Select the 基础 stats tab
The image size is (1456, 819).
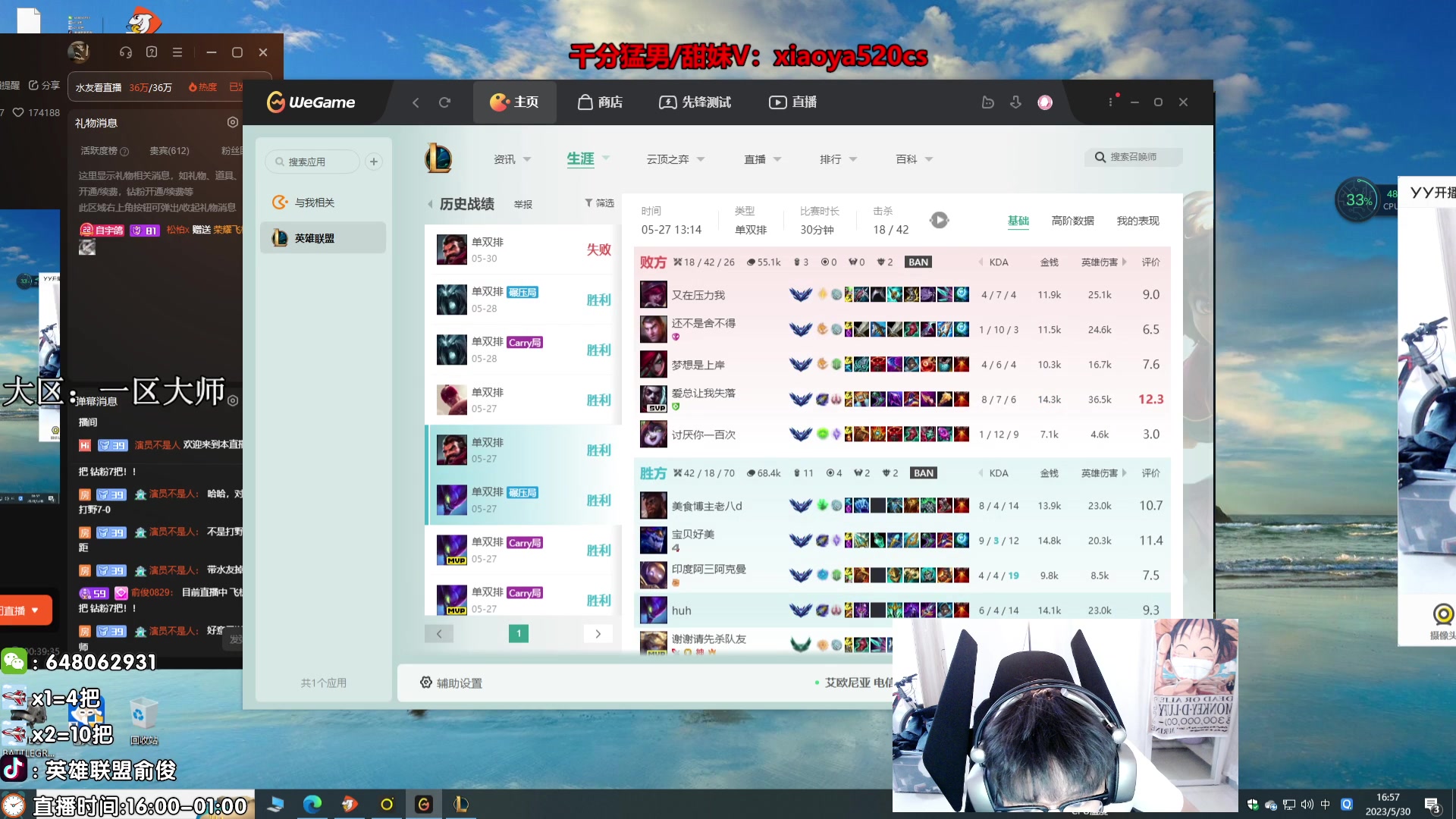coord(1018,221)
